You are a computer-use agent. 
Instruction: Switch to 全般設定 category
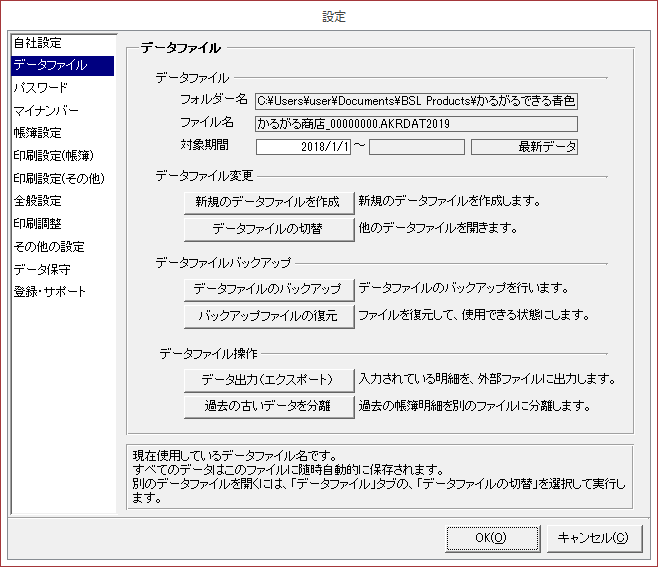[37, 201]
